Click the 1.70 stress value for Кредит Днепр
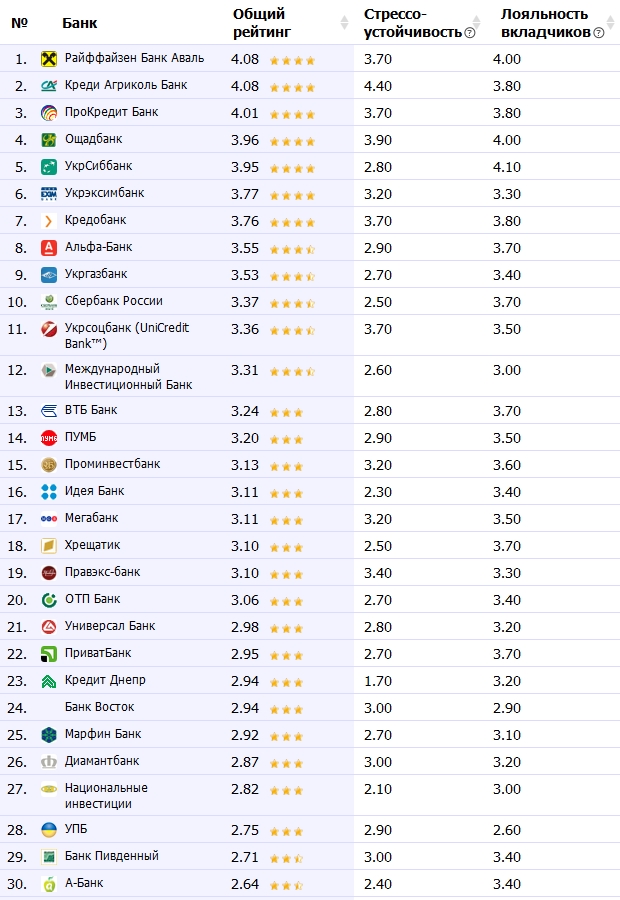The image size is (620, 900). tap(378, 681)
